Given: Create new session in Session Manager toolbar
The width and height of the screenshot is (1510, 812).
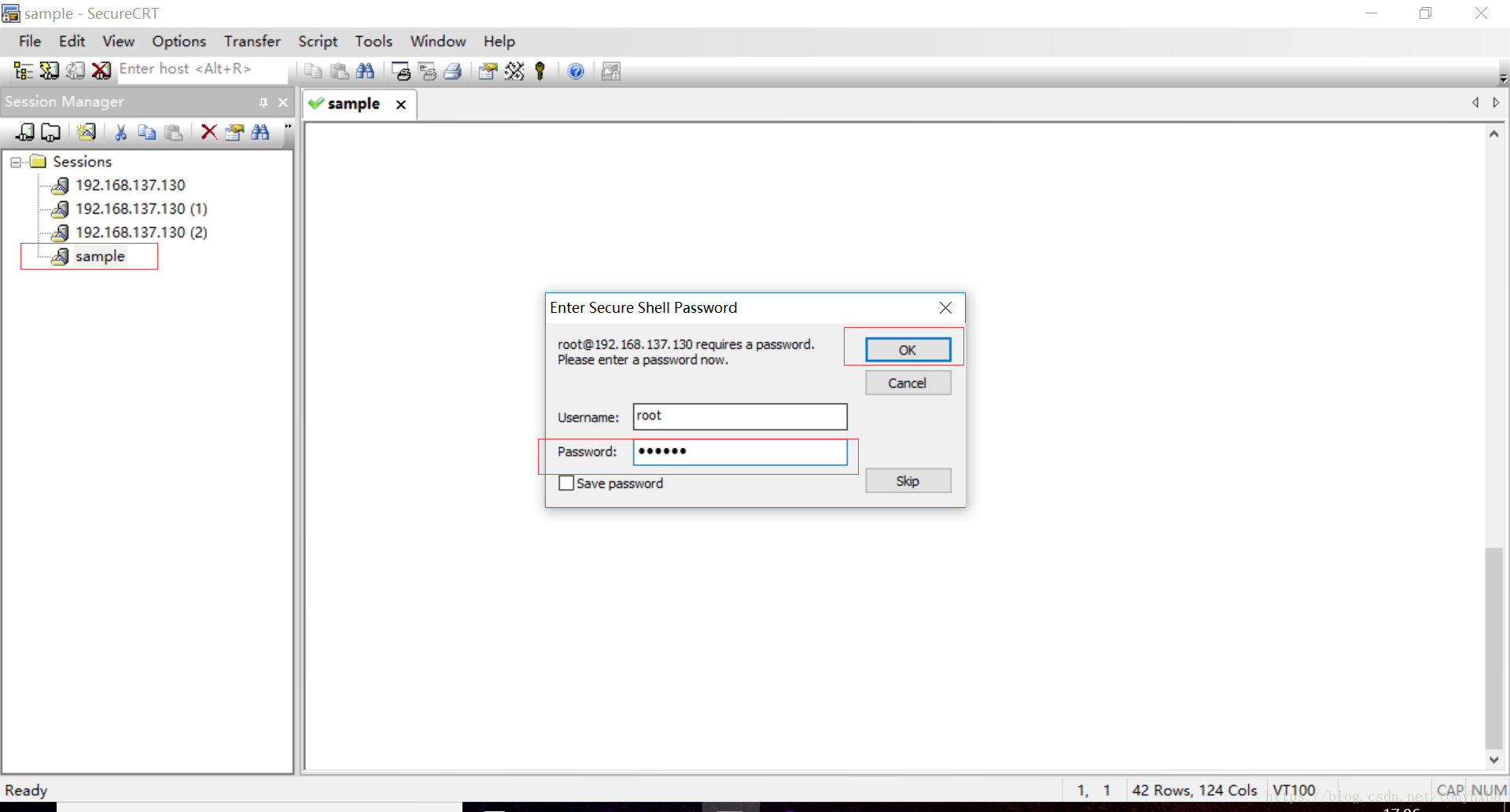Looking at the screenshot, I should point(86,132).
